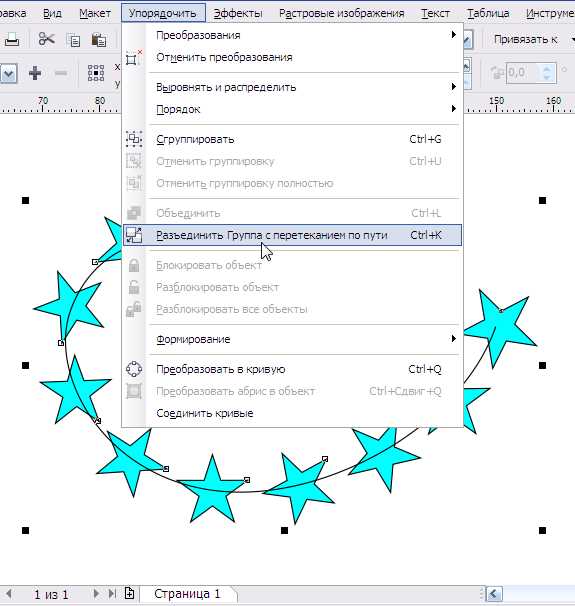Open the Макет menu
The width and height of the screenshot is (575, 606).
pyautogui.click(x=95, y=14)
